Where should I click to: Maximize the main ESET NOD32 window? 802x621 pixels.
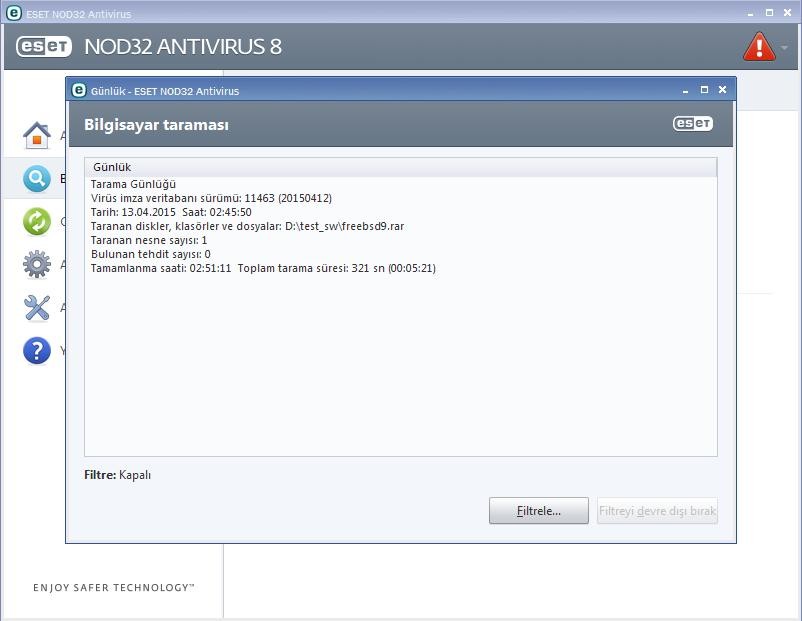click(x=769, y=13)
